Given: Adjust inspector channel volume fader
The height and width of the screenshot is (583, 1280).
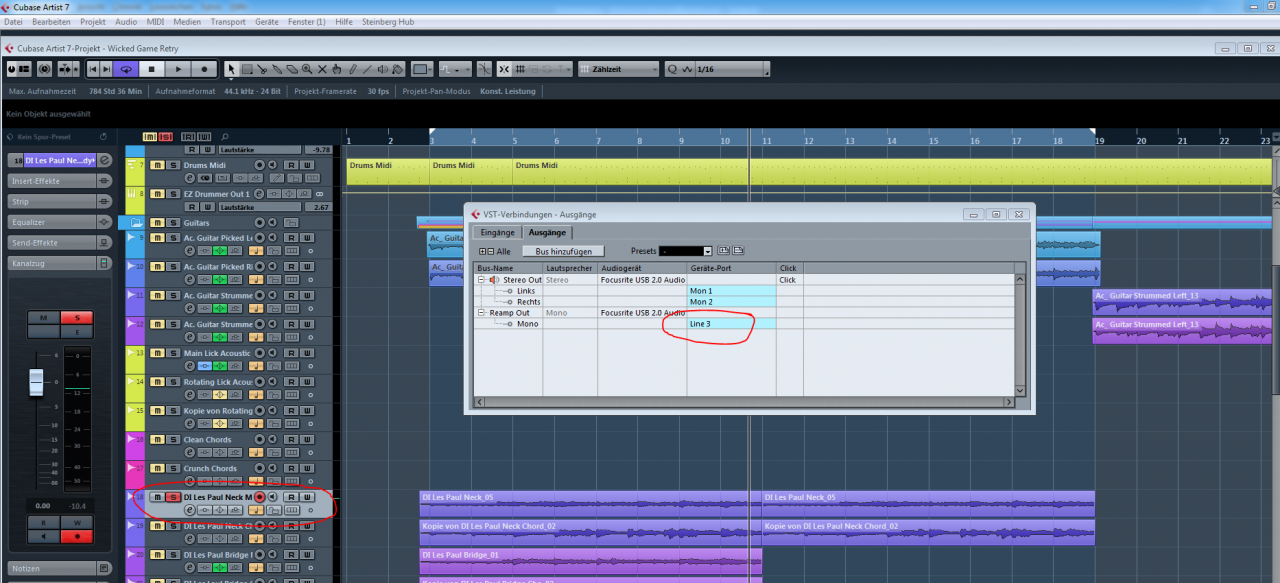Looking at the screenshot, I should click(36, 380).
